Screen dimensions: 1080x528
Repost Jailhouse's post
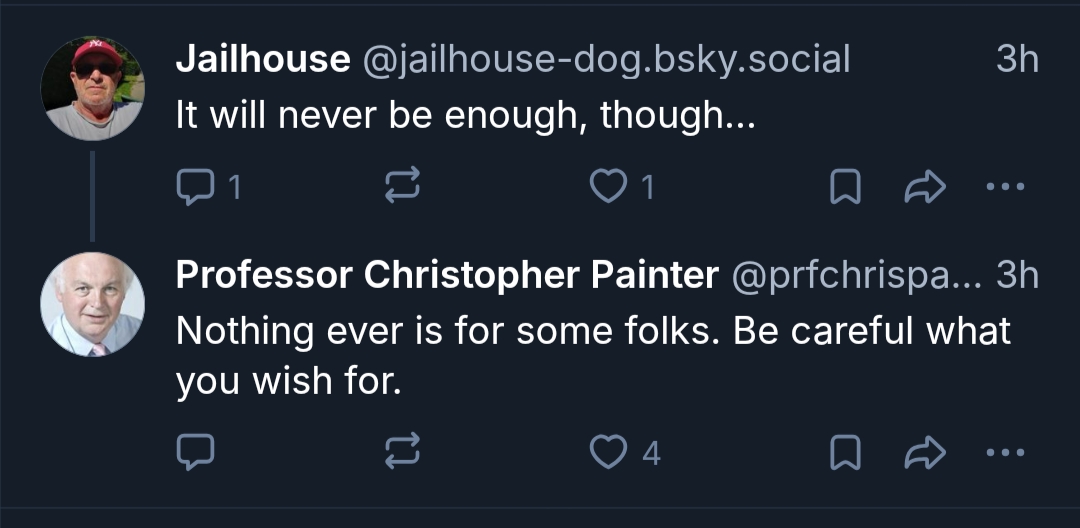pos(403,187)
